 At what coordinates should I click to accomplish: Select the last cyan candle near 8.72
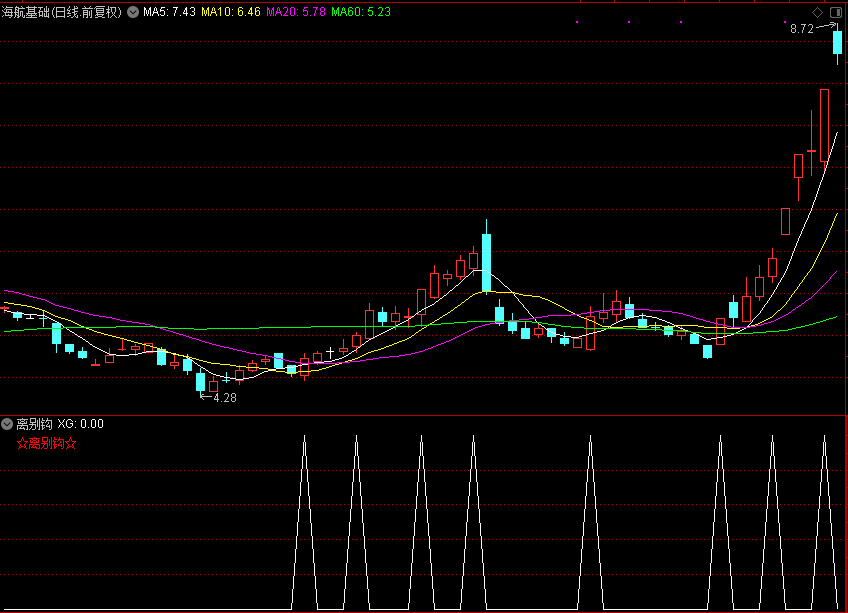[x=837, y=45]
